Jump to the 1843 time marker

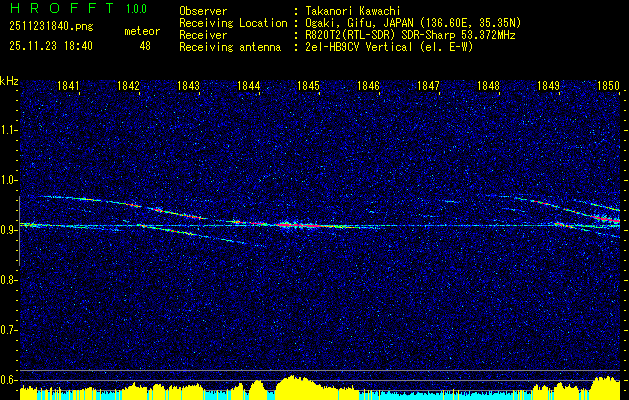188,87
